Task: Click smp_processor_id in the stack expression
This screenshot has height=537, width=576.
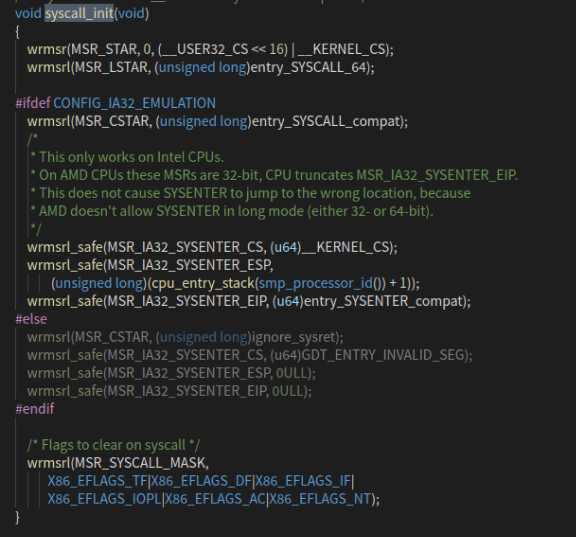Action: click(316, 283)
